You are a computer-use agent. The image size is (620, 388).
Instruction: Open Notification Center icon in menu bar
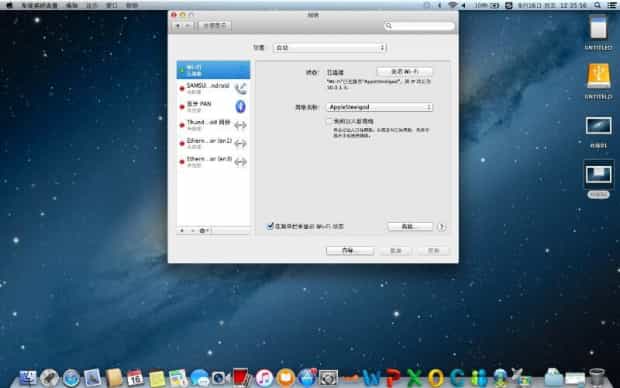(x=611, y=5)
